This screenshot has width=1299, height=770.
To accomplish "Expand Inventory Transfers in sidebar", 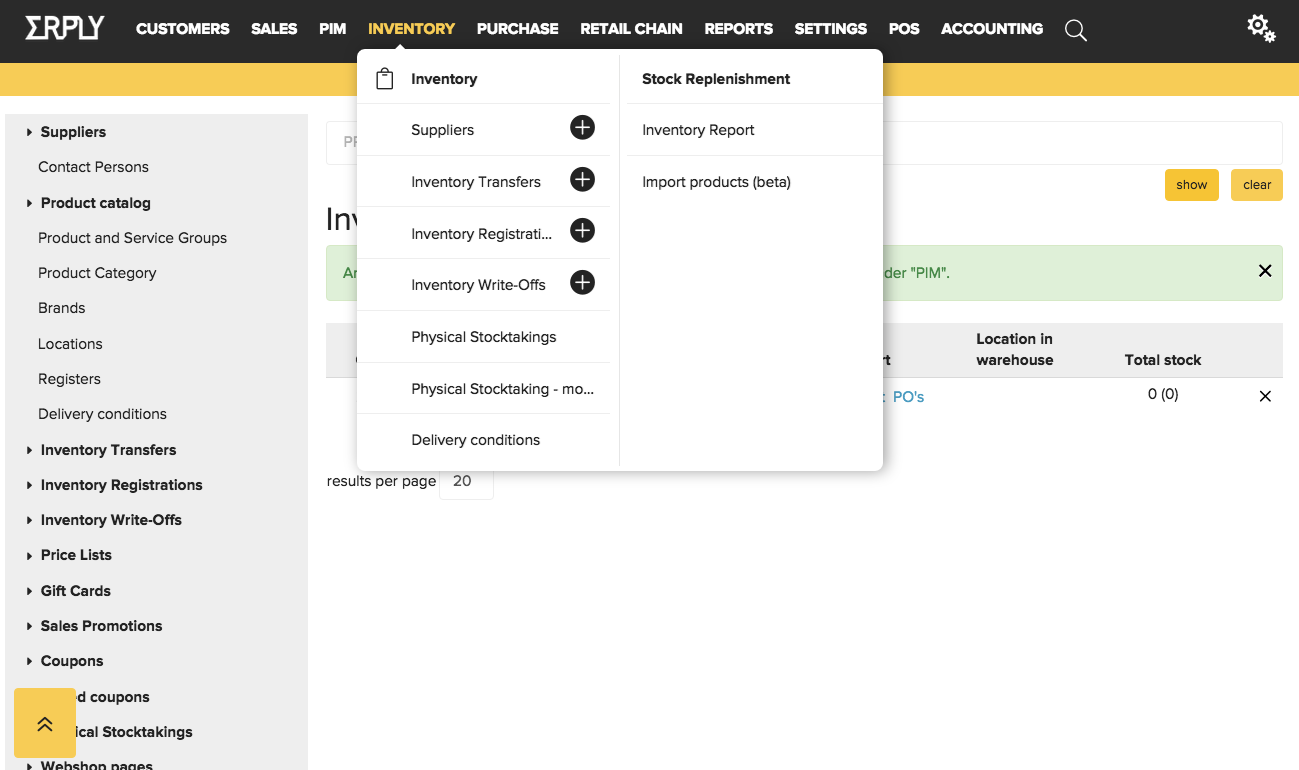I will point(30,450).
